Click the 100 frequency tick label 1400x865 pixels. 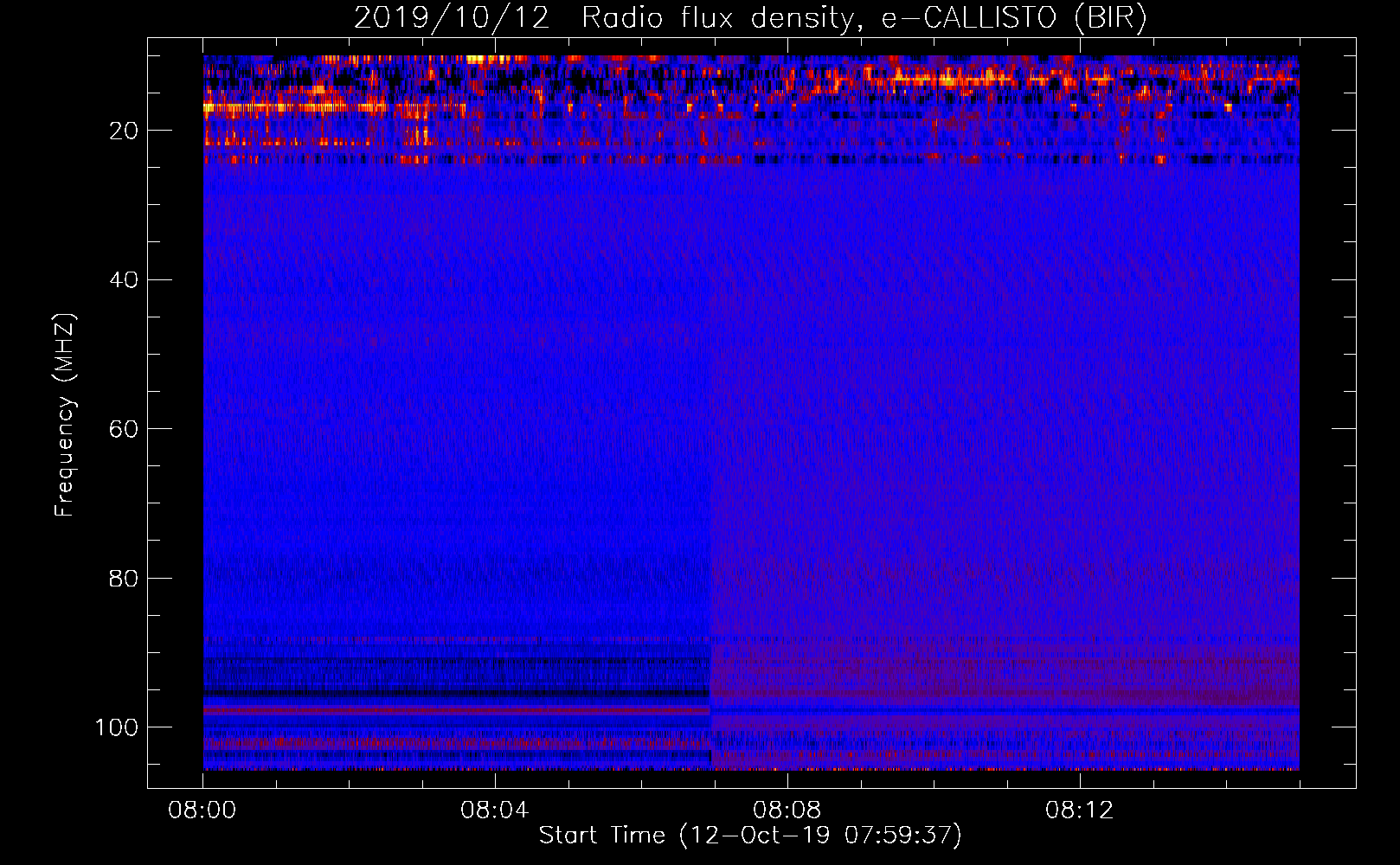pos(117,727)
